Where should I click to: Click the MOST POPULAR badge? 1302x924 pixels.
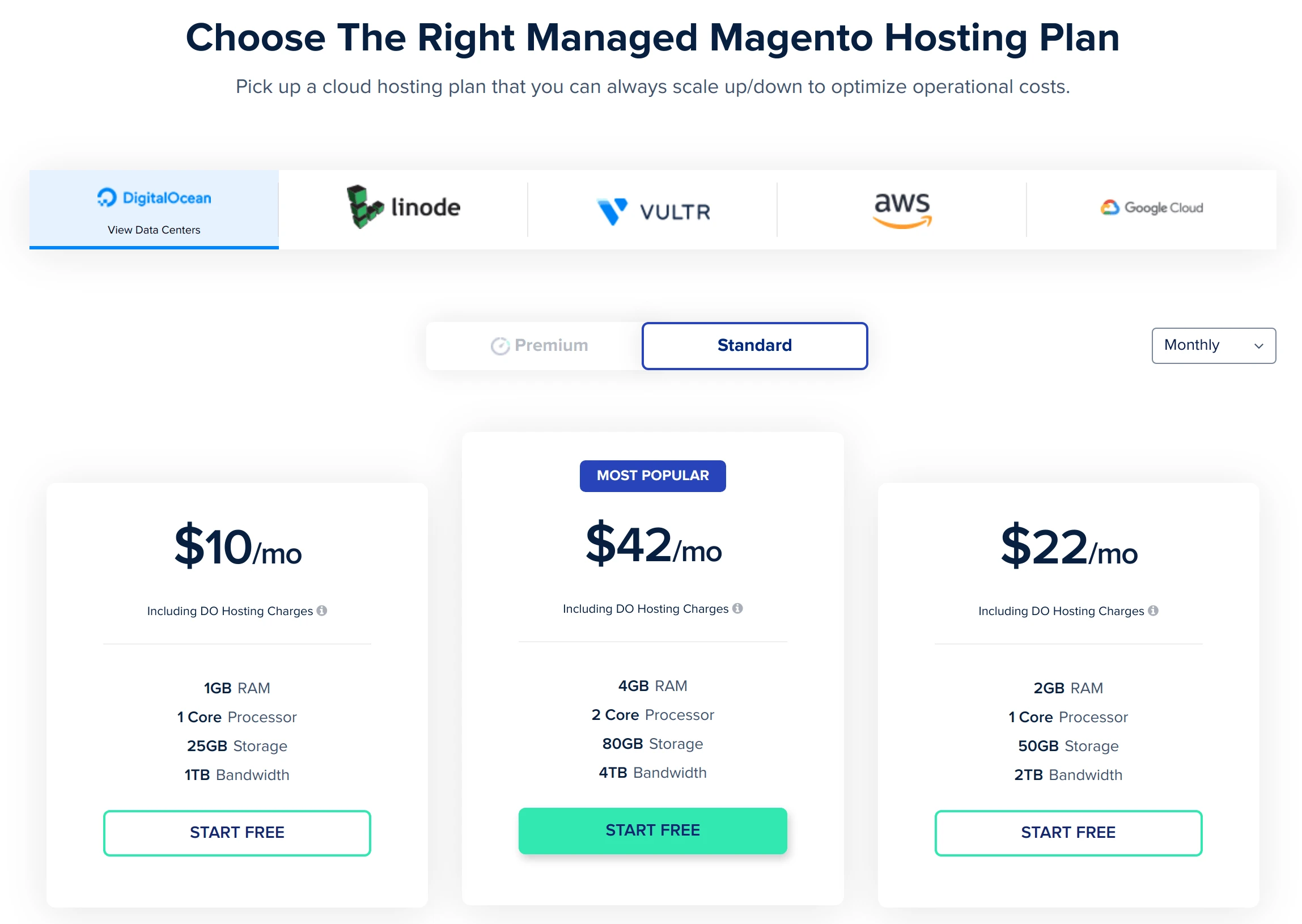point(652,476)
